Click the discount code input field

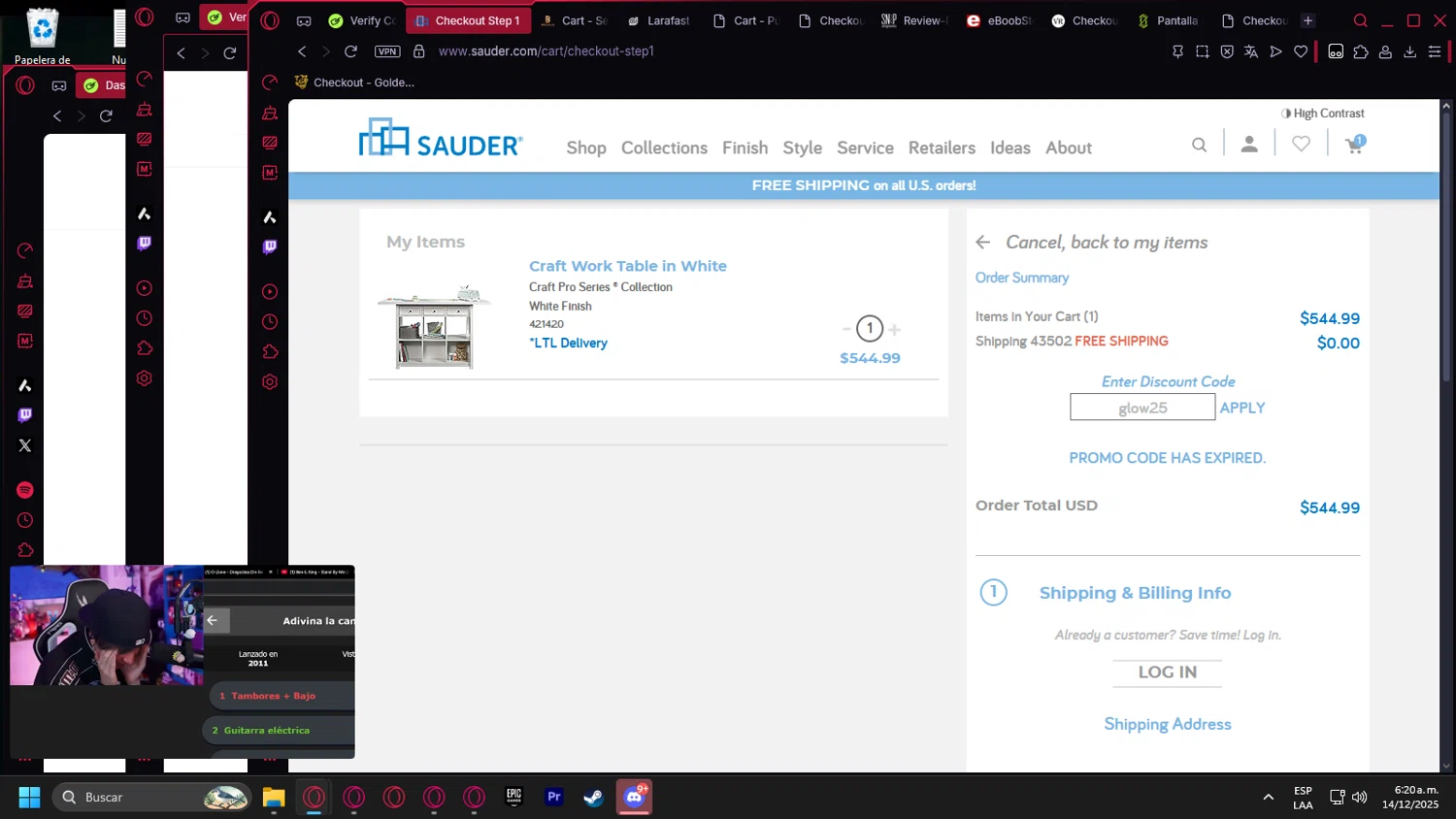(1142, 408)
